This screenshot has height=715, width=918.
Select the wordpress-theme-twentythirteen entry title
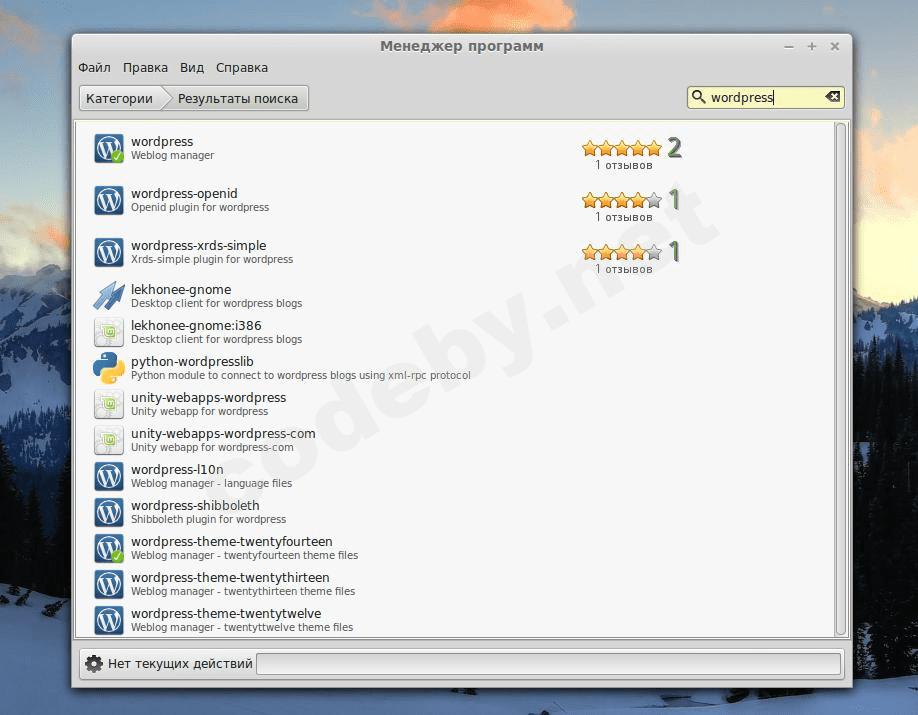230,578
